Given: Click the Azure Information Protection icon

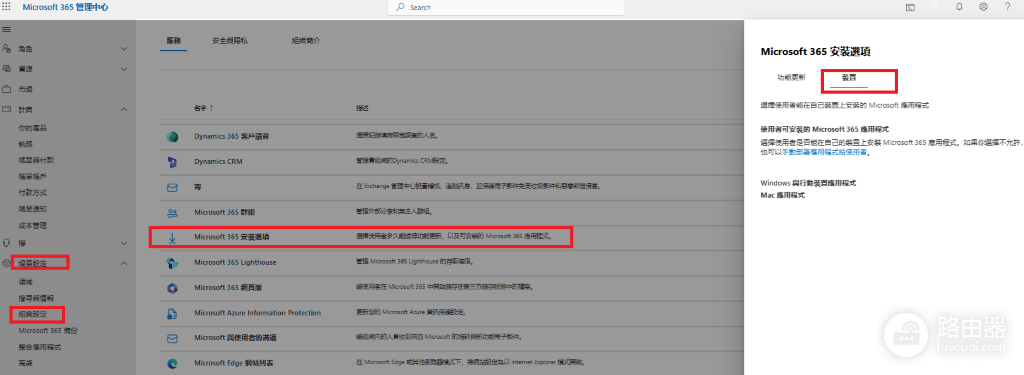Looking at the screenshot, I should coord(172,313).
